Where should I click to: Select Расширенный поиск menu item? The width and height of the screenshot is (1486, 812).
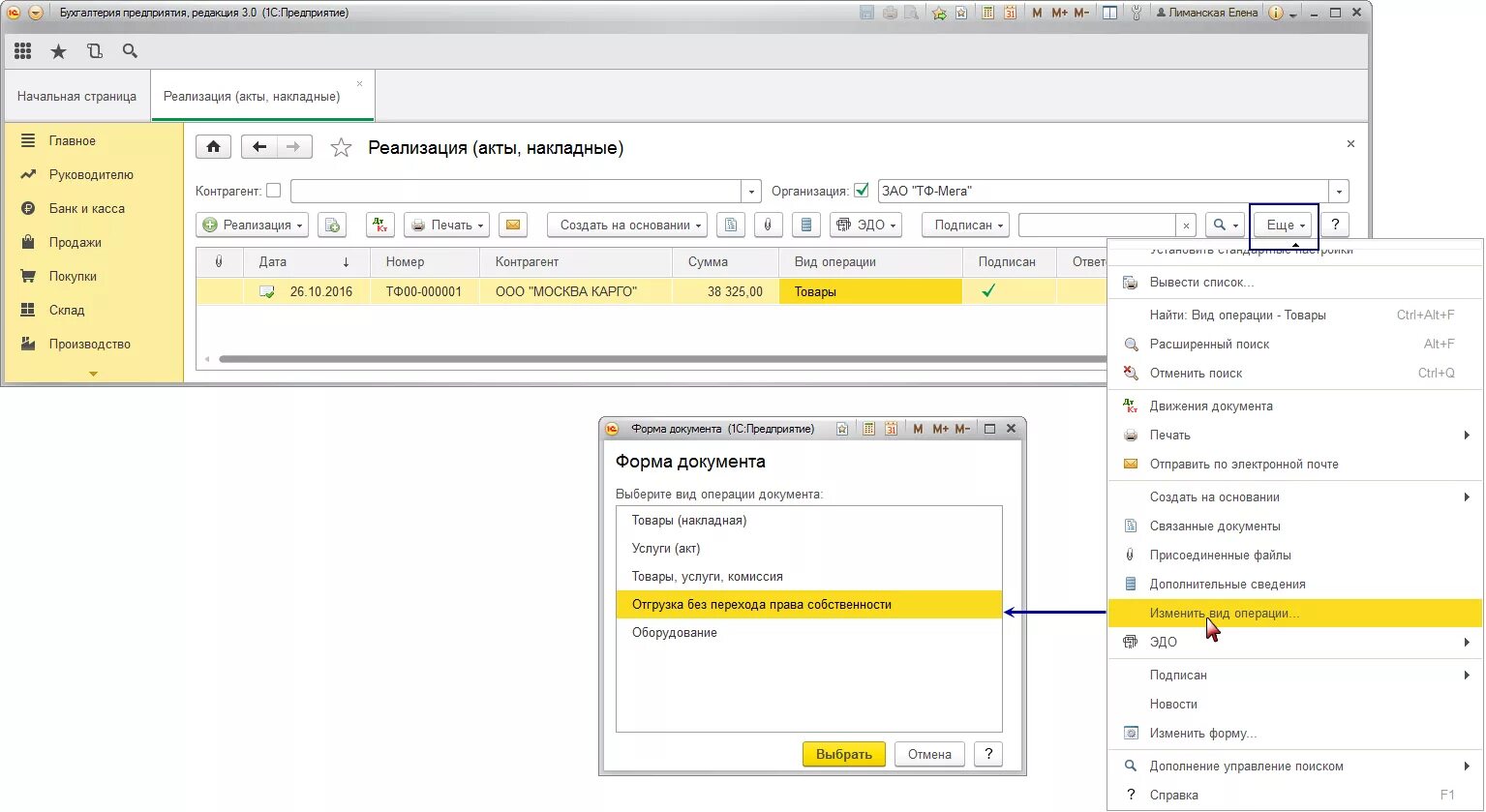(x=1295, y=344)
